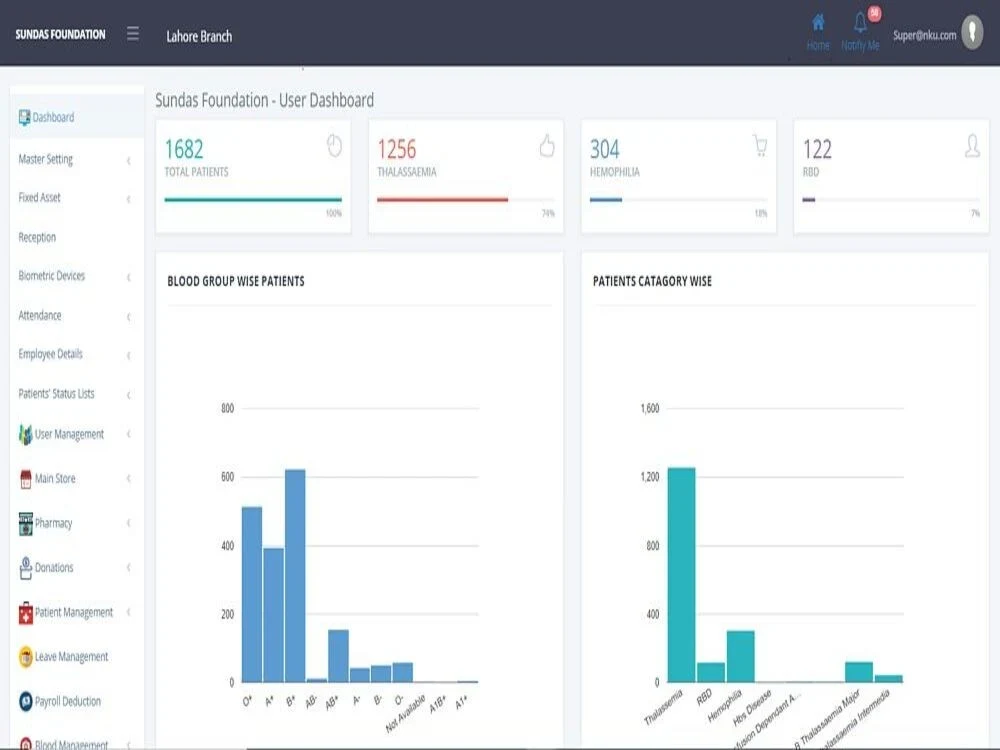This screenshot has width=1000, height=750.
Task: Click the Notify Me link text
Action: (860, 45)
